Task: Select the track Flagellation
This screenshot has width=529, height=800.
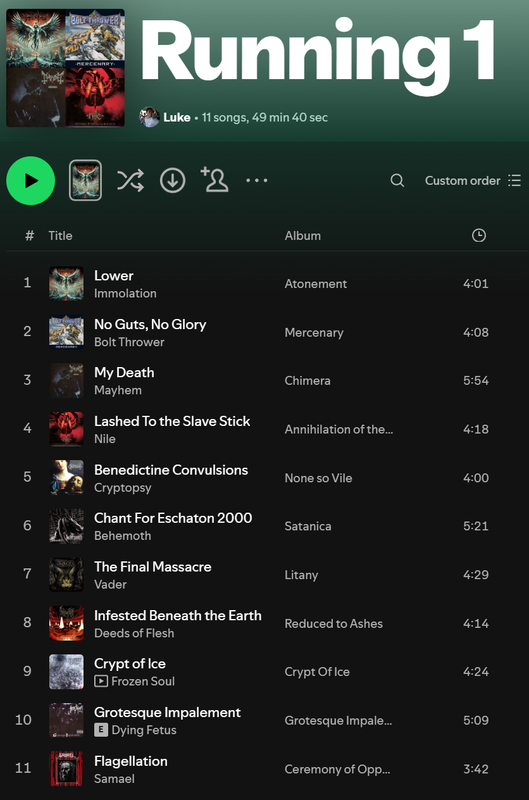Action: (131, 761)
